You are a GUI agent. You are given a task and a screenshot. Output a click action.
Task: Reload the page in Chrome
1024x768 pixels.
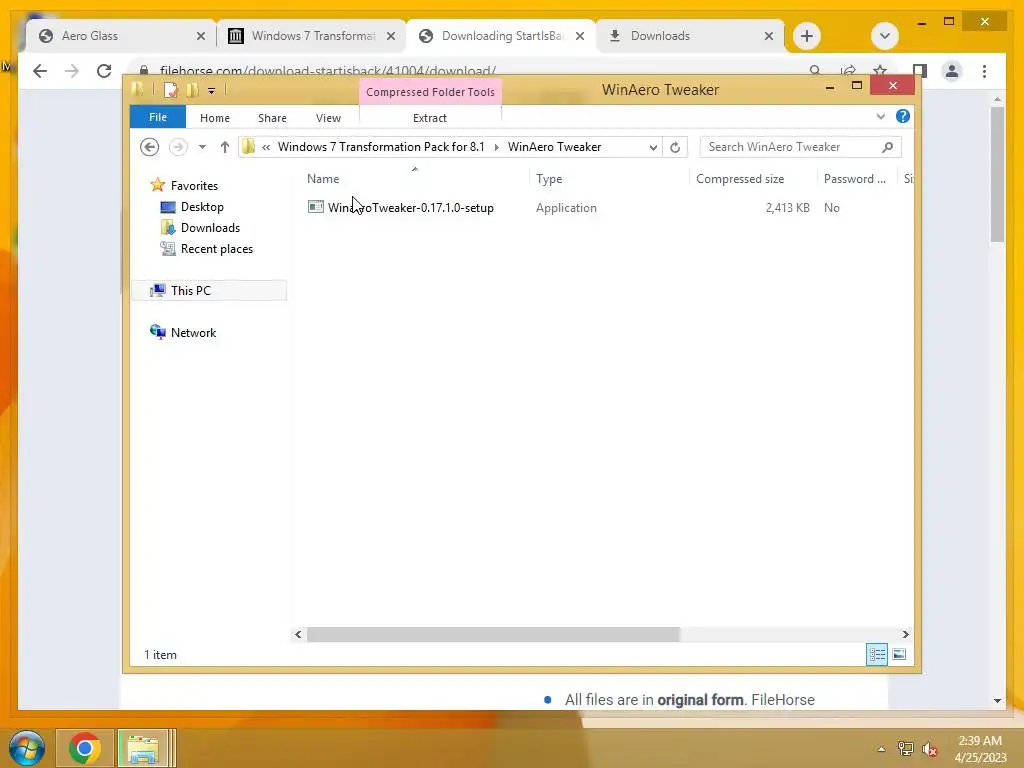(x=104, y=71)
